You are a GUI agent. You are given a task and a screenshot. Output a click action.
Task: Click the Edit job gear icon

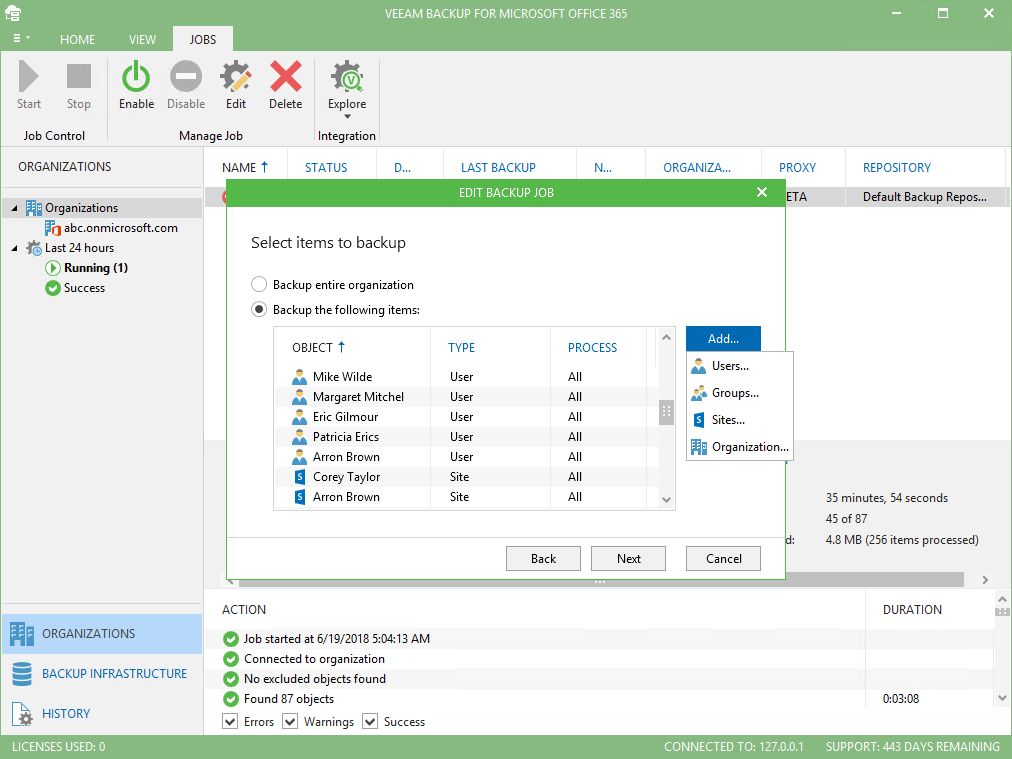[236, 77]
